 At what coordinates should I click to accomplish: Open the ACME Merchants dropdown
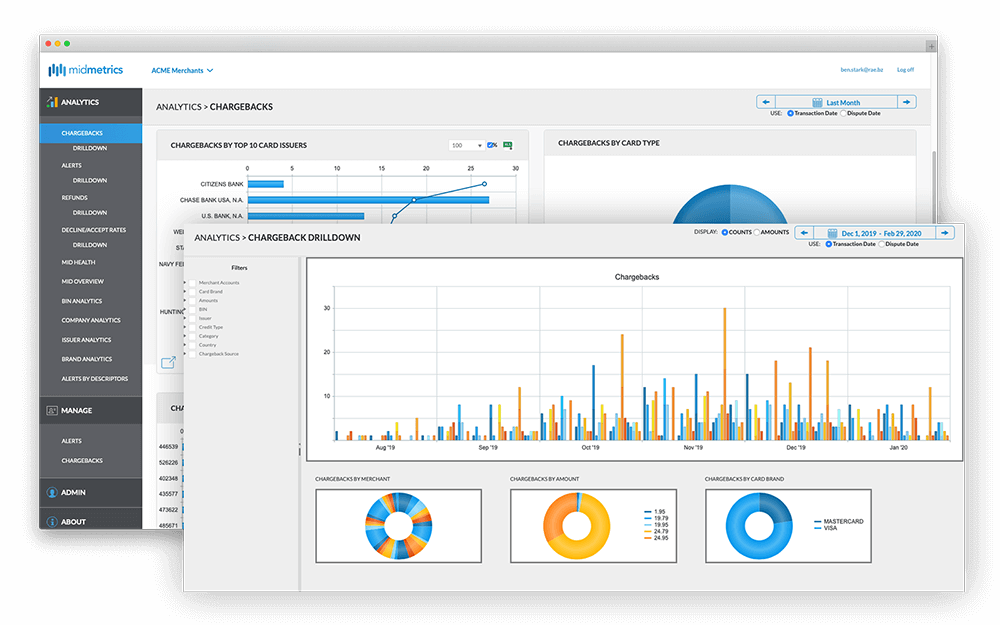(182, 71)
